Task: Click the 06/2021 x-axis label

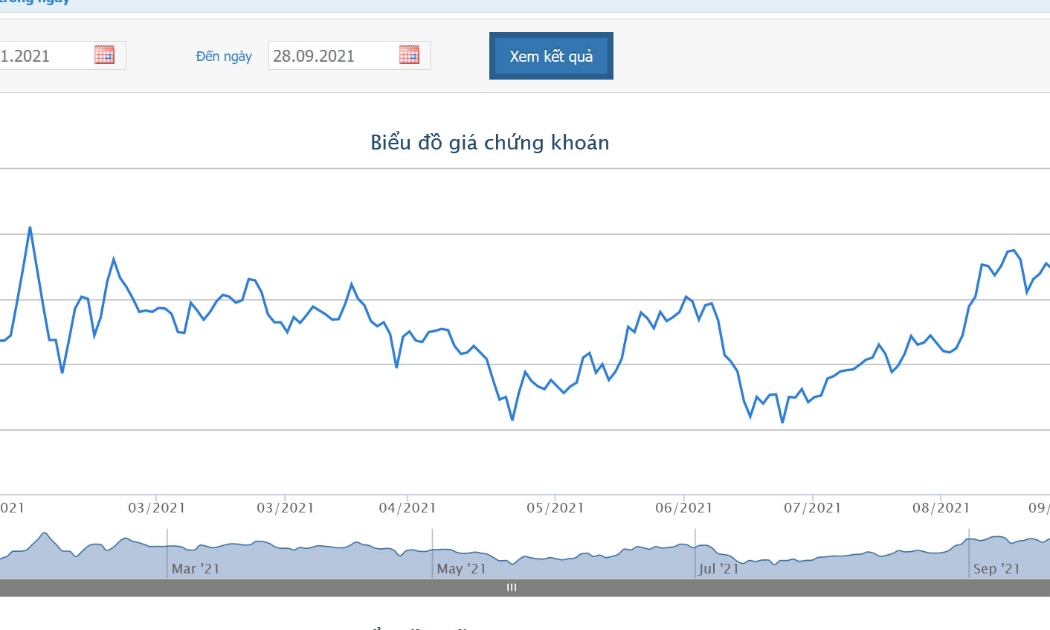Action: coord(684,508)
